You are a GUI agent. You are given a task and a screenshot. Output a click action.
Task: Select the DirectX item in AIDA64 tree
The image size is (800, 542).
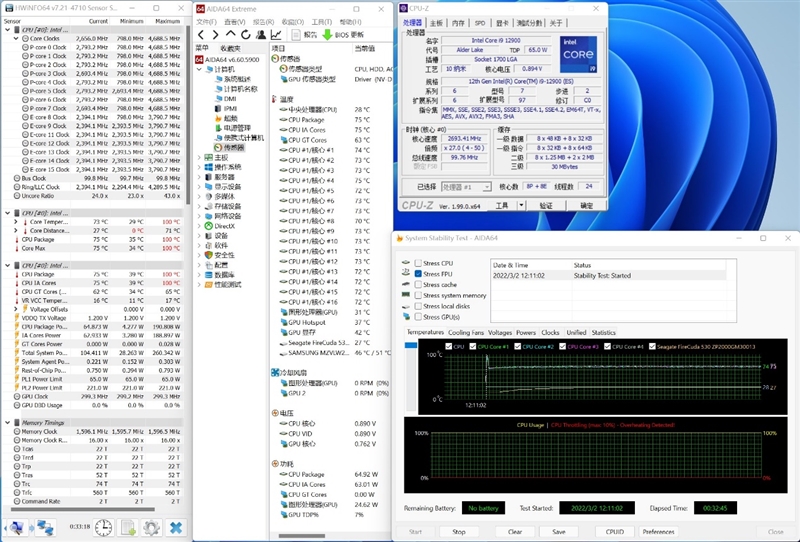(224, 226)
